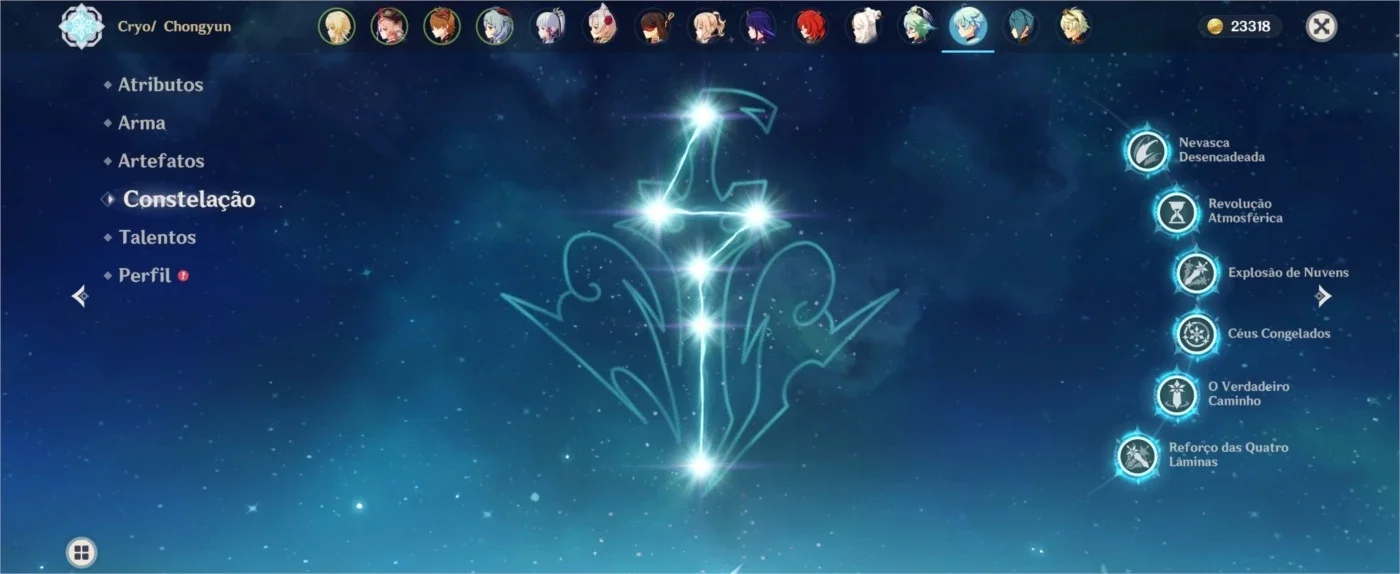Click the leftmost star of the constellation

pos(656,211)
